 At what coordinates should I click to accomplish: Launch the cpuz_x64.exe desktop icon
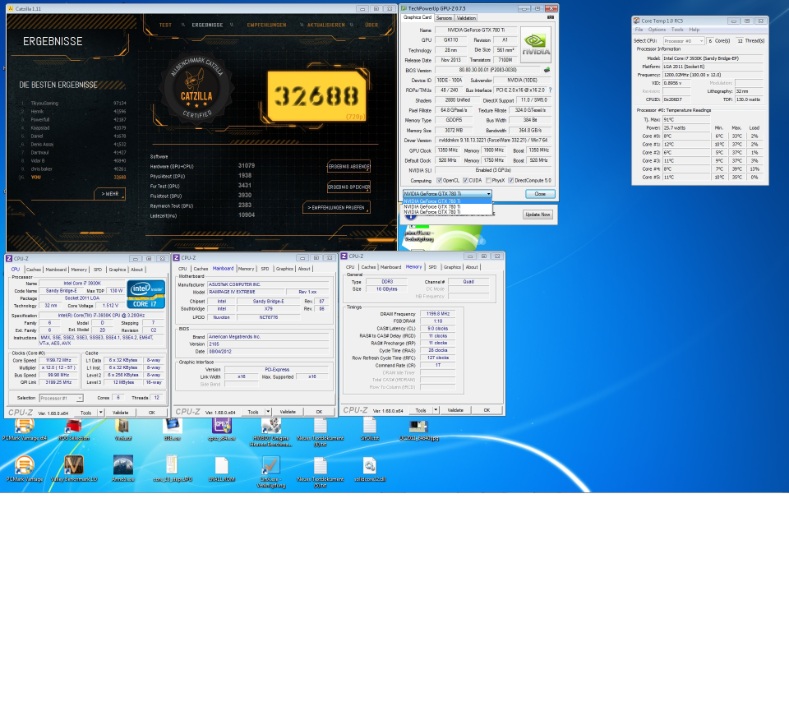[x=221, y=426]
